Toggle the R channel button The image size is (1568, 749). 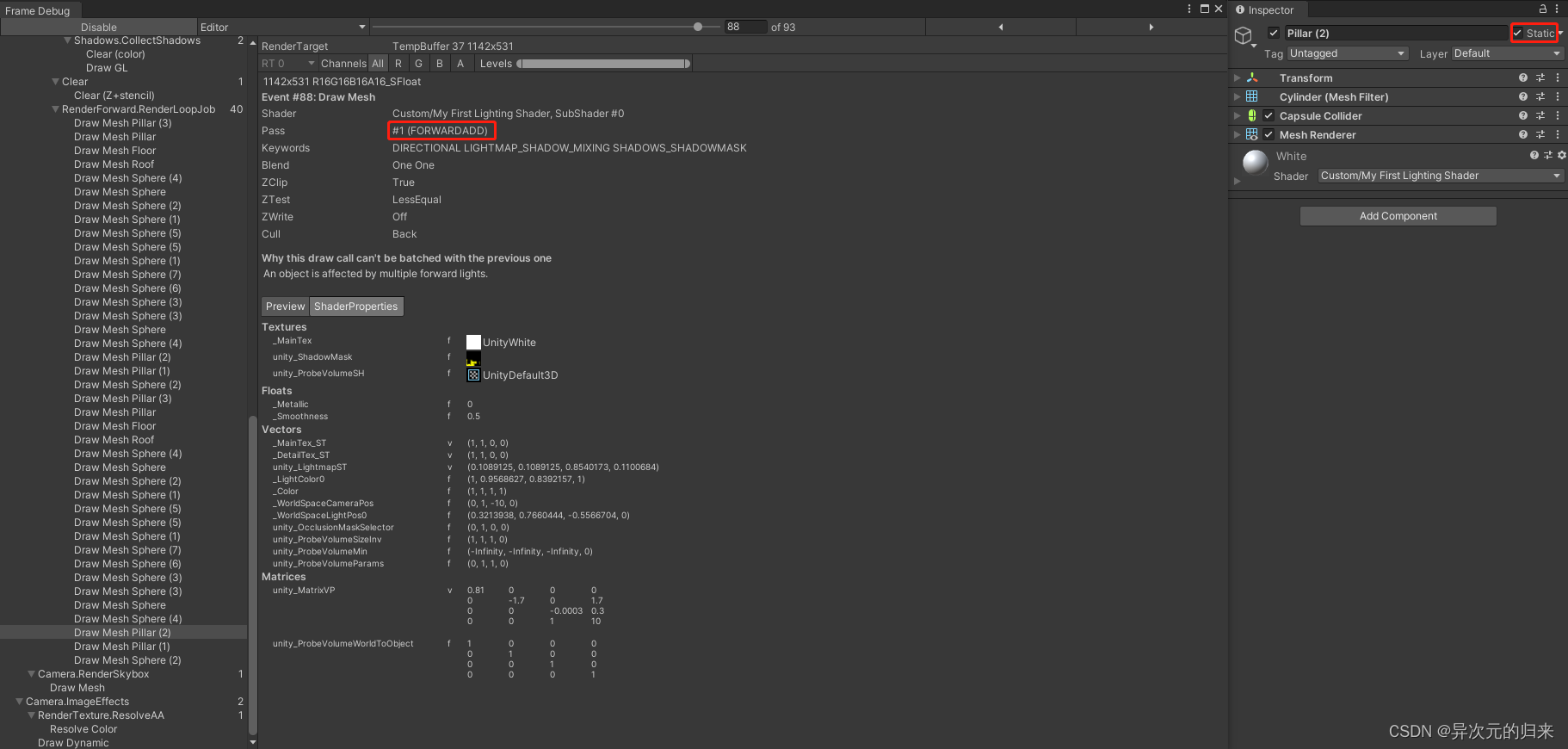coord(398,64)
